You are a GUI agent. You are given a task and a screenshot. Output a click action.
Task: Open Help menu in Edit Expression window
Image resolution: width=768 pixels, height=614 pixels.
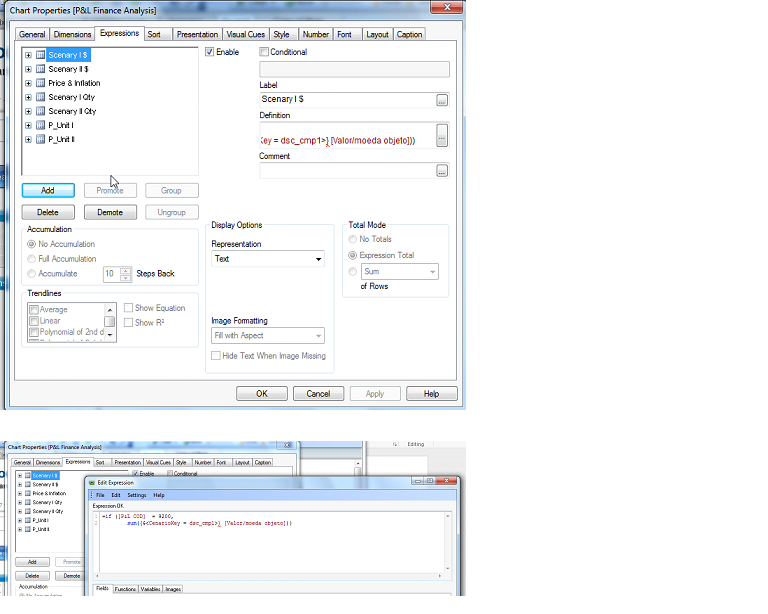pyautogui.click(x=159, y=495)
